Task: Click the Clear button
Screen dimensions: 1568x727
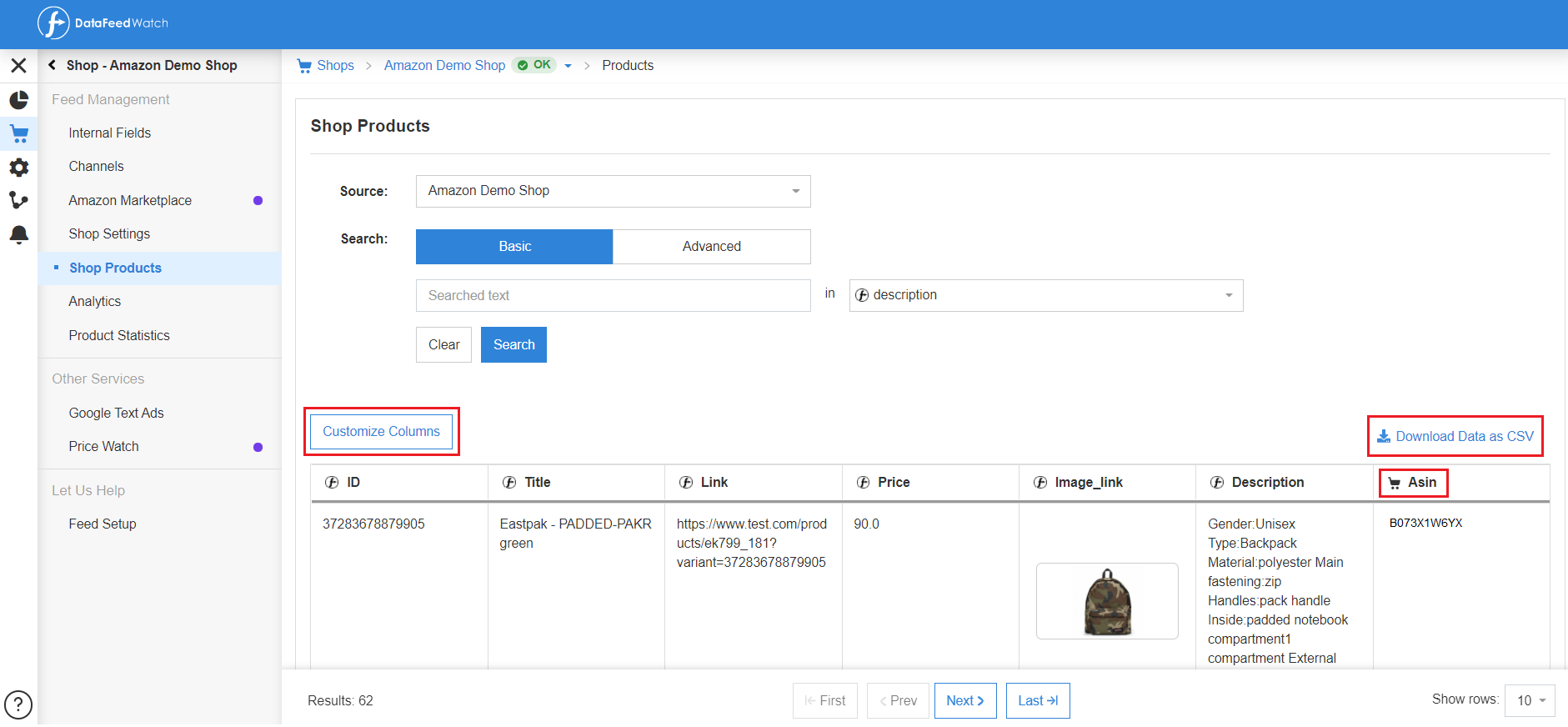Action: (443, 344)
